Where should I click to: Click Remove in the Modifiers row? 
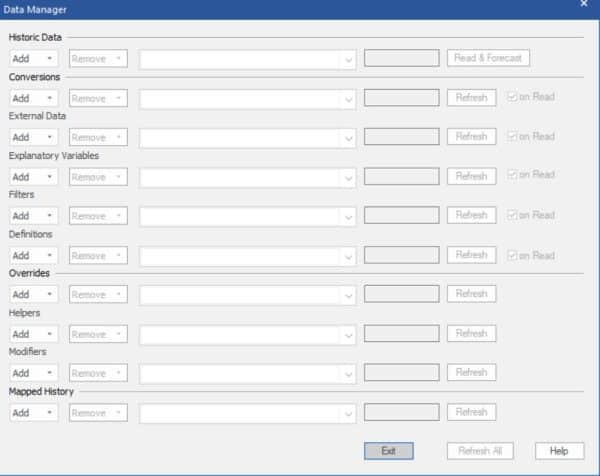coord(98,373)
